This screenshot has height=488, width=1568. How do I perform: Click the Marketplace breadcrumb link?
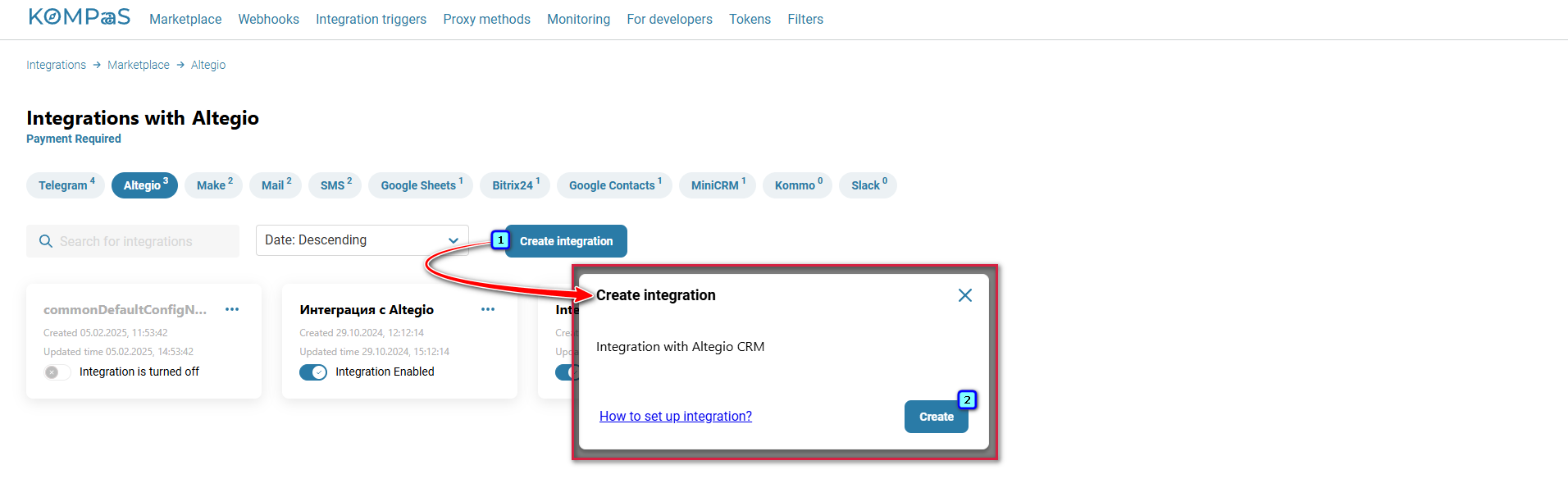[x=139, y=65]
